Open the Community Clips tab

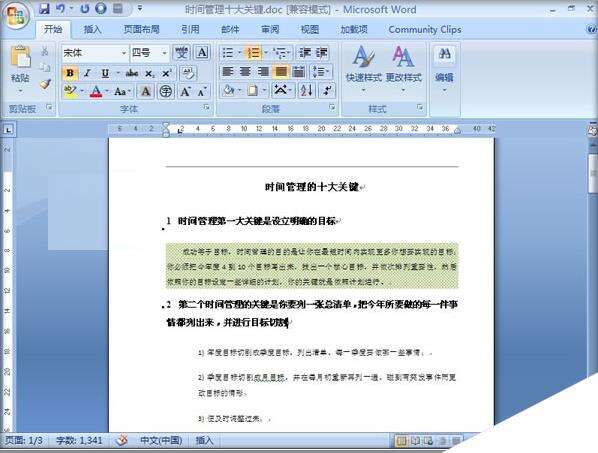(x=425, y=29)
